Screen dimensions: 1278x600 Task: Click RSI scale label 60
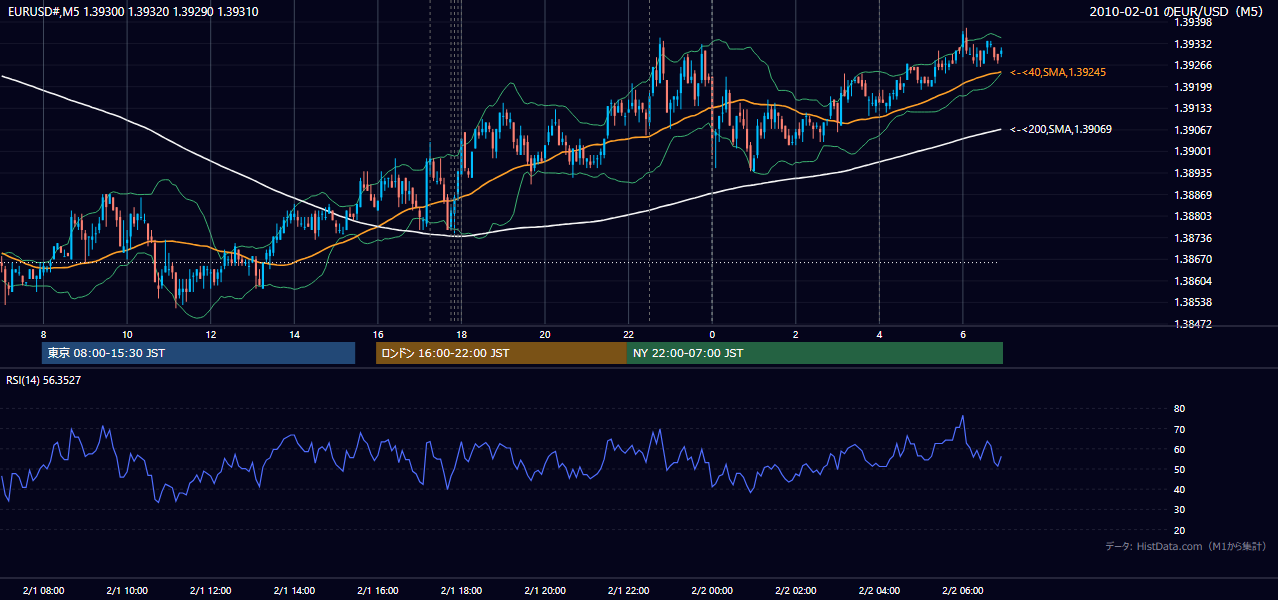(x=1179, y=449)
